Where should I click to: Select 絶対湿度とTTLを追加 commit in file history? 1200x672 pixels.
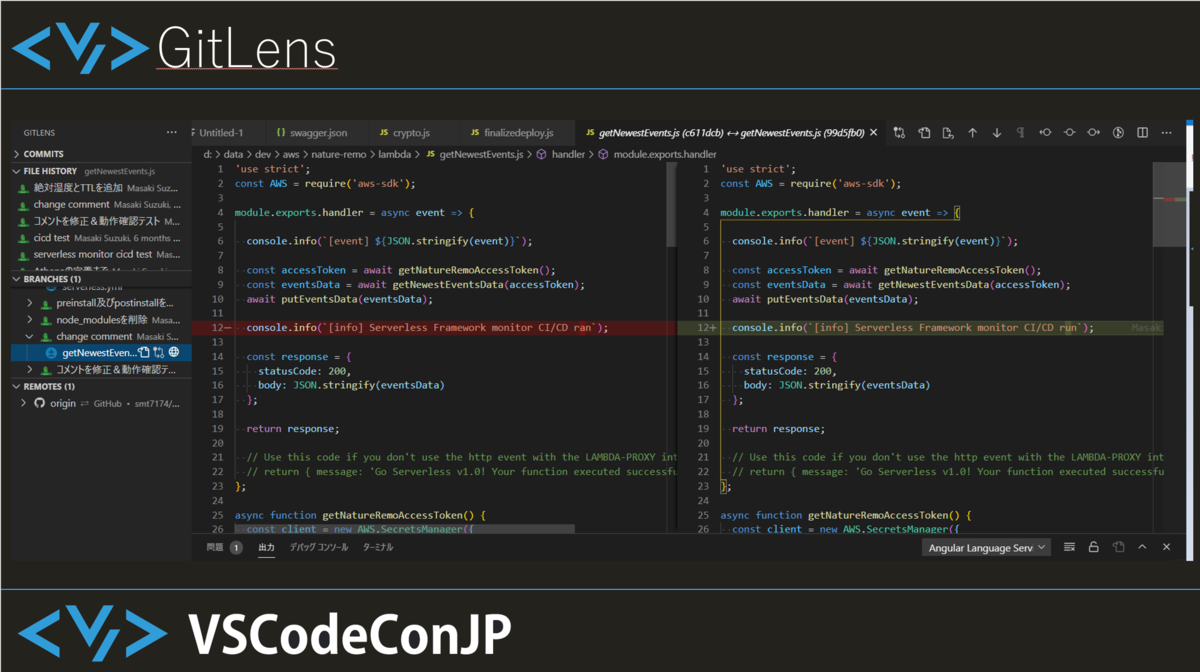(100, 187)
